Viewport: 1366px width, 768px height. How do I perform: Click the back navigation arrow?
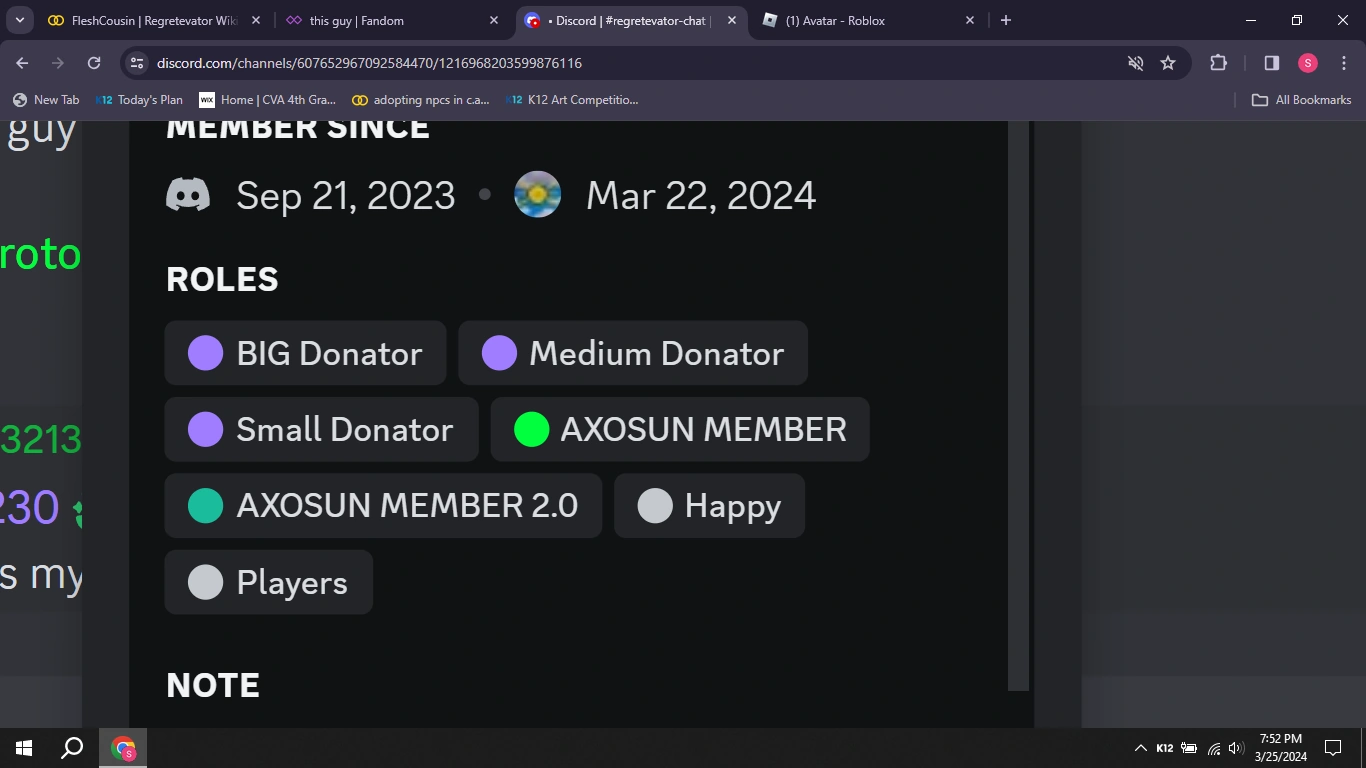22,62
